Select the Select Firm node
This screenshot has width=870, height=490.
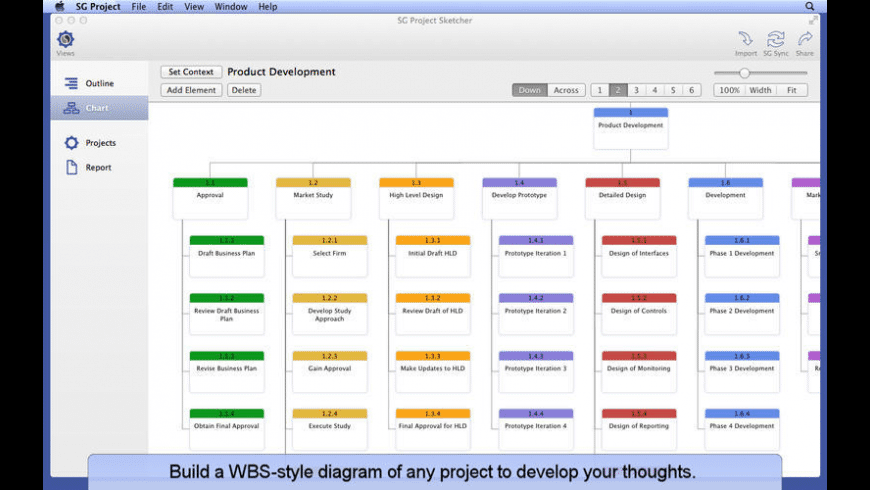[x=330, y=256]
